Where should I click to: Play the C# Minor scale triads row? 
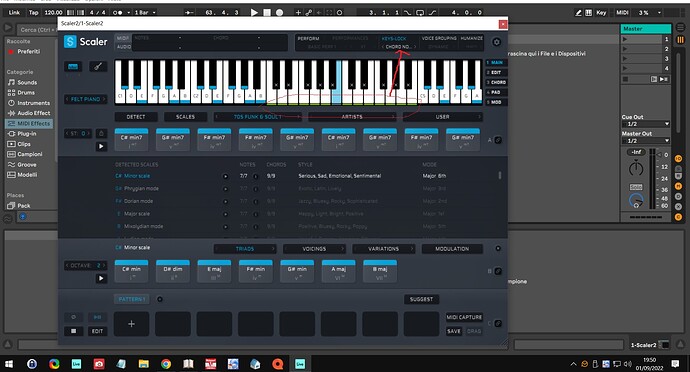(101, 278)
